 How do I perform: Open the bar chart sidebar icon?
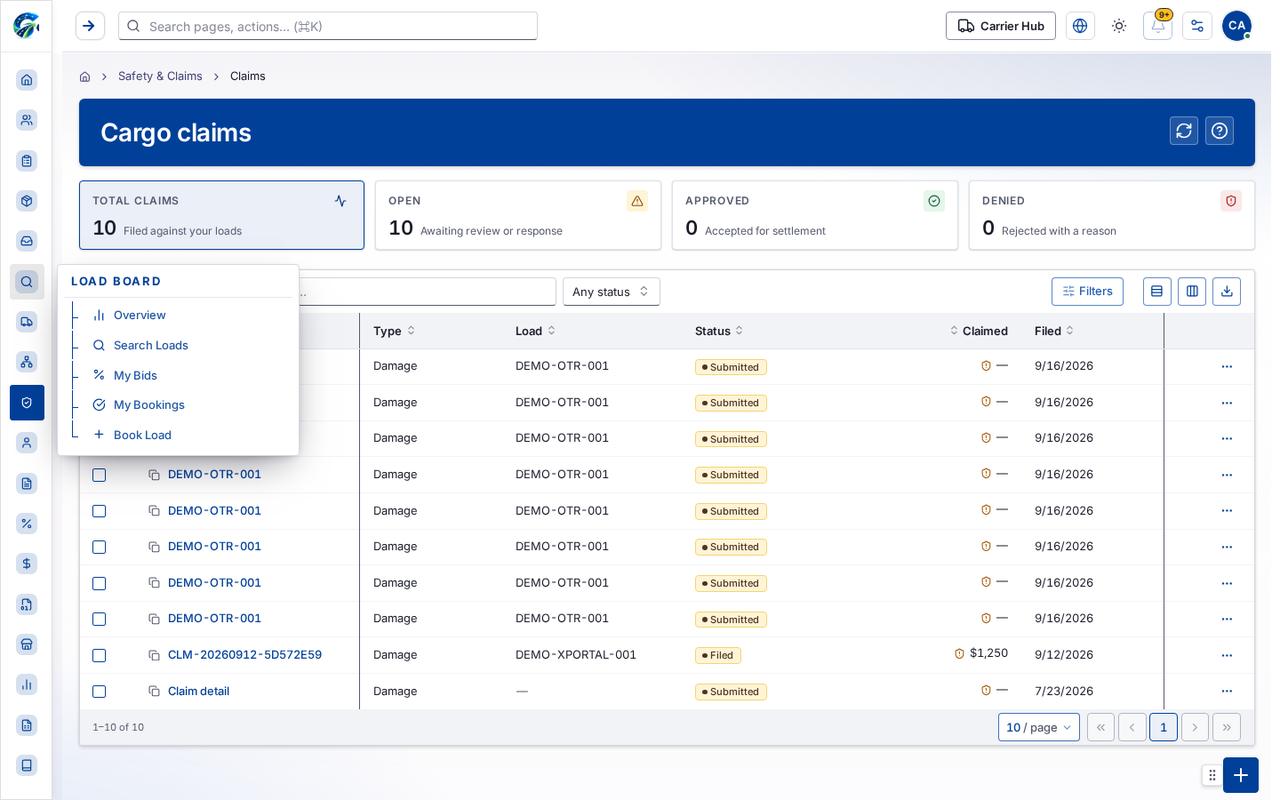click(x=27, y=684)
